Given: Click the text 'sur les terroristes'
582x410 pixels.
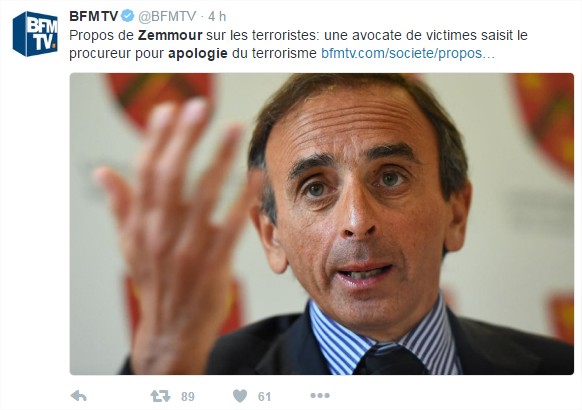Looking at the screenshot, I should pyautogui.click(x=262, y=35).
